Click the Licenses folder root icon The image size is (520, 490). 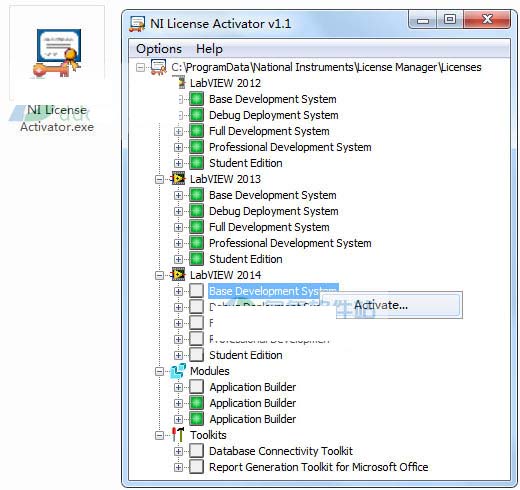pos(159,67)
